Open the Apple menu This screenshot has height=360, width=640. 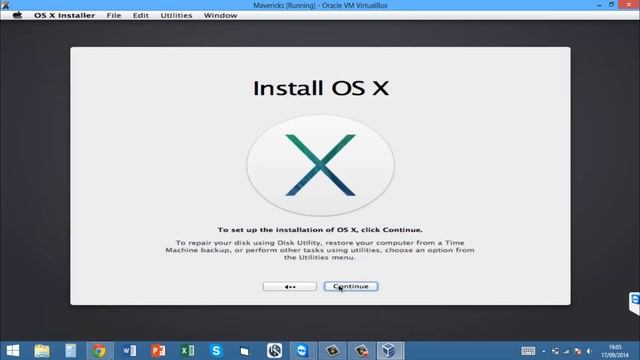17,15
